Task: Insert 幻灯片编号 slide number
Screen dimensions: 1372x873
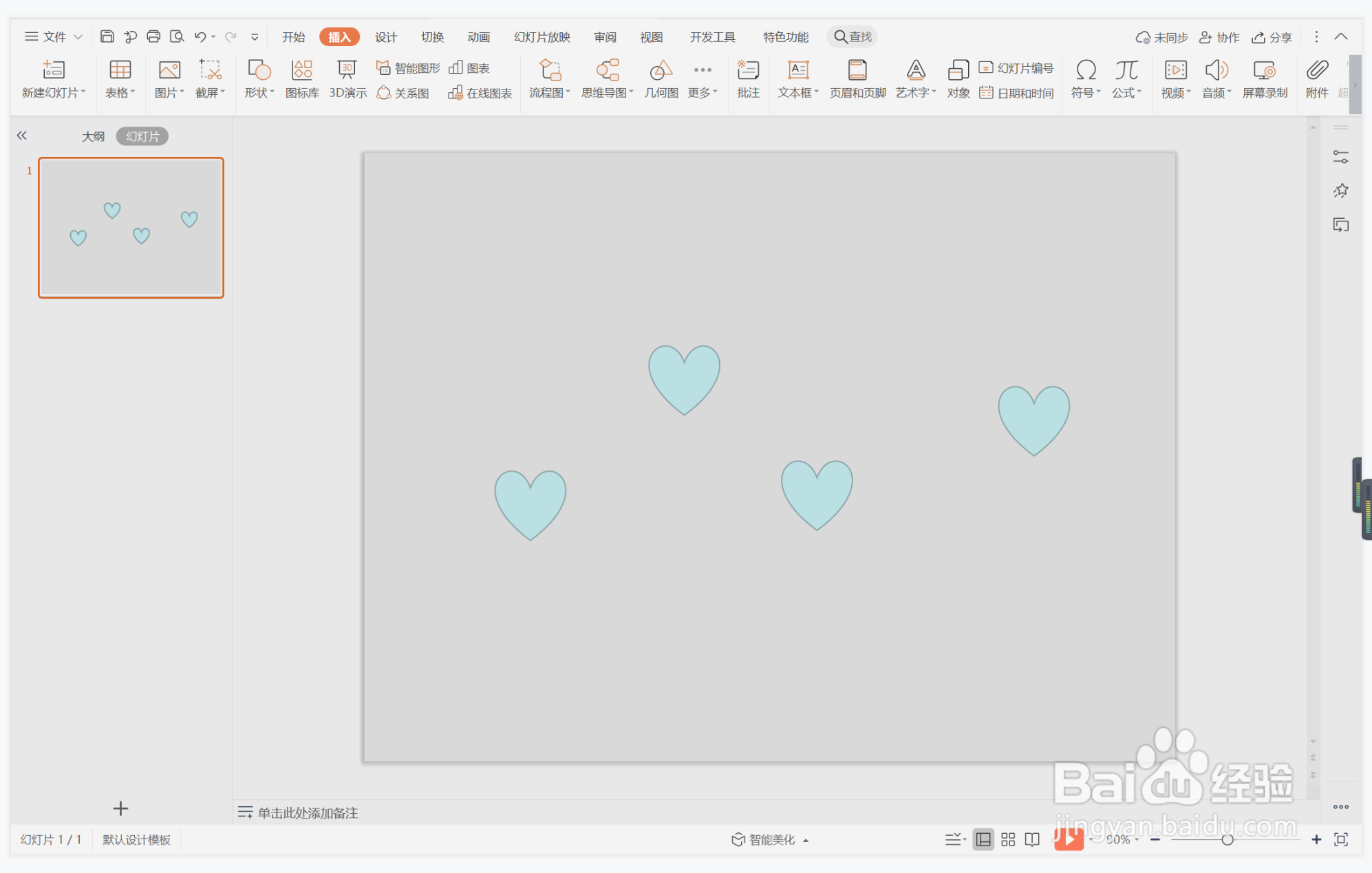Action: 1016,67
